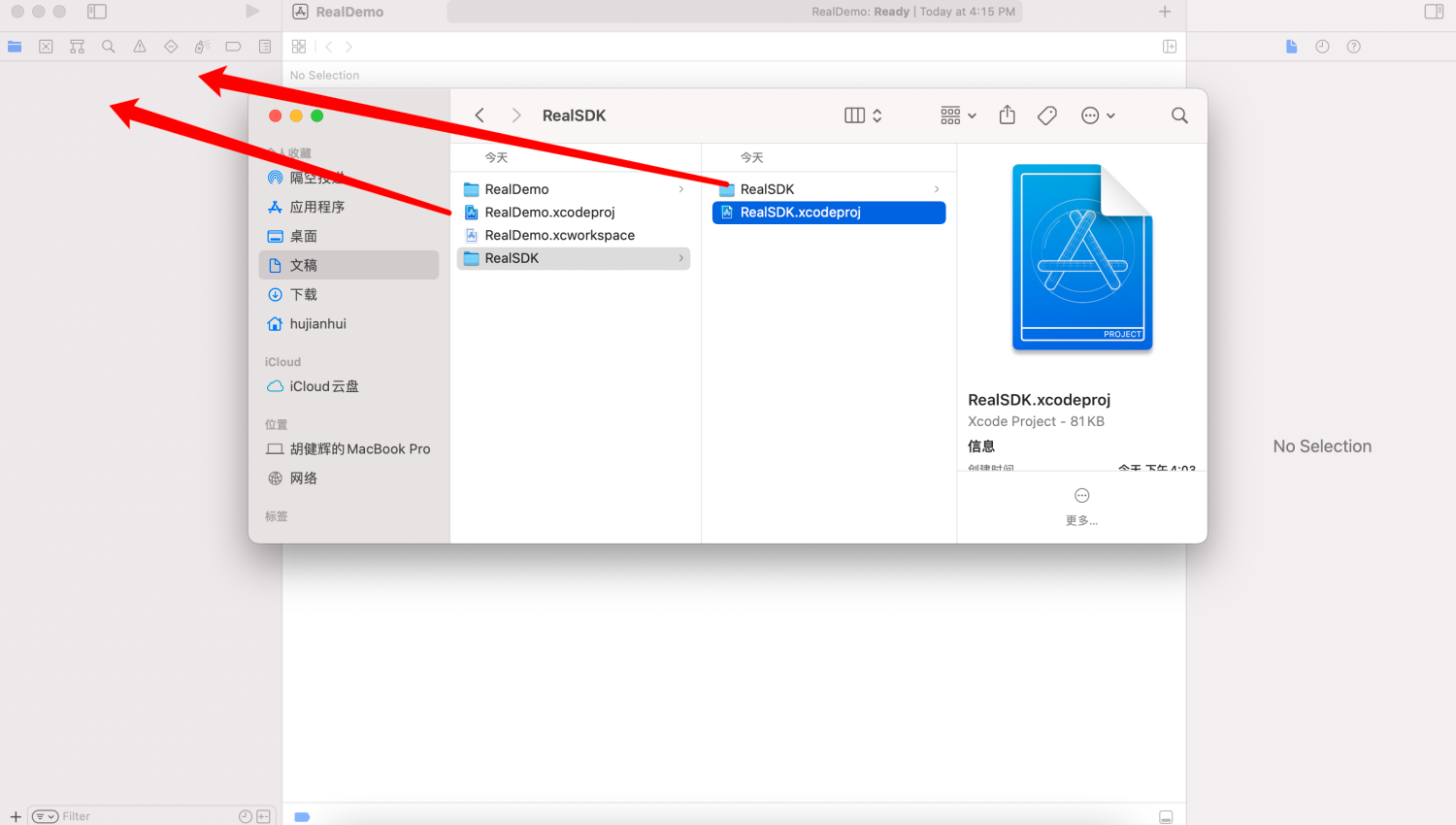Click the plus button in navigator footer
The image size is (1456, 825).
[x=16, y=816]
